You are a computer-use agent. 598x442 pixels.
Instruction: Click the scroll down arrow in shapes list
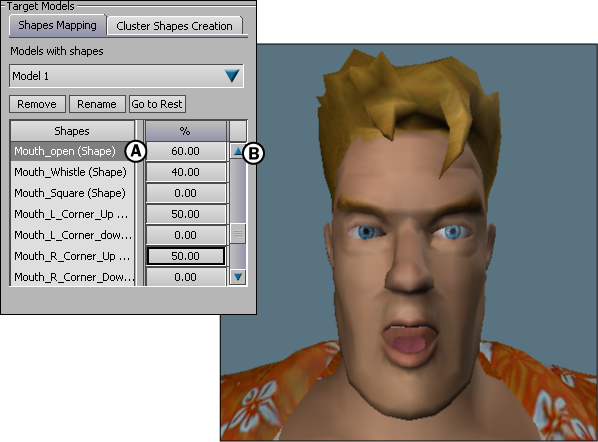click(x=238, y=276)
